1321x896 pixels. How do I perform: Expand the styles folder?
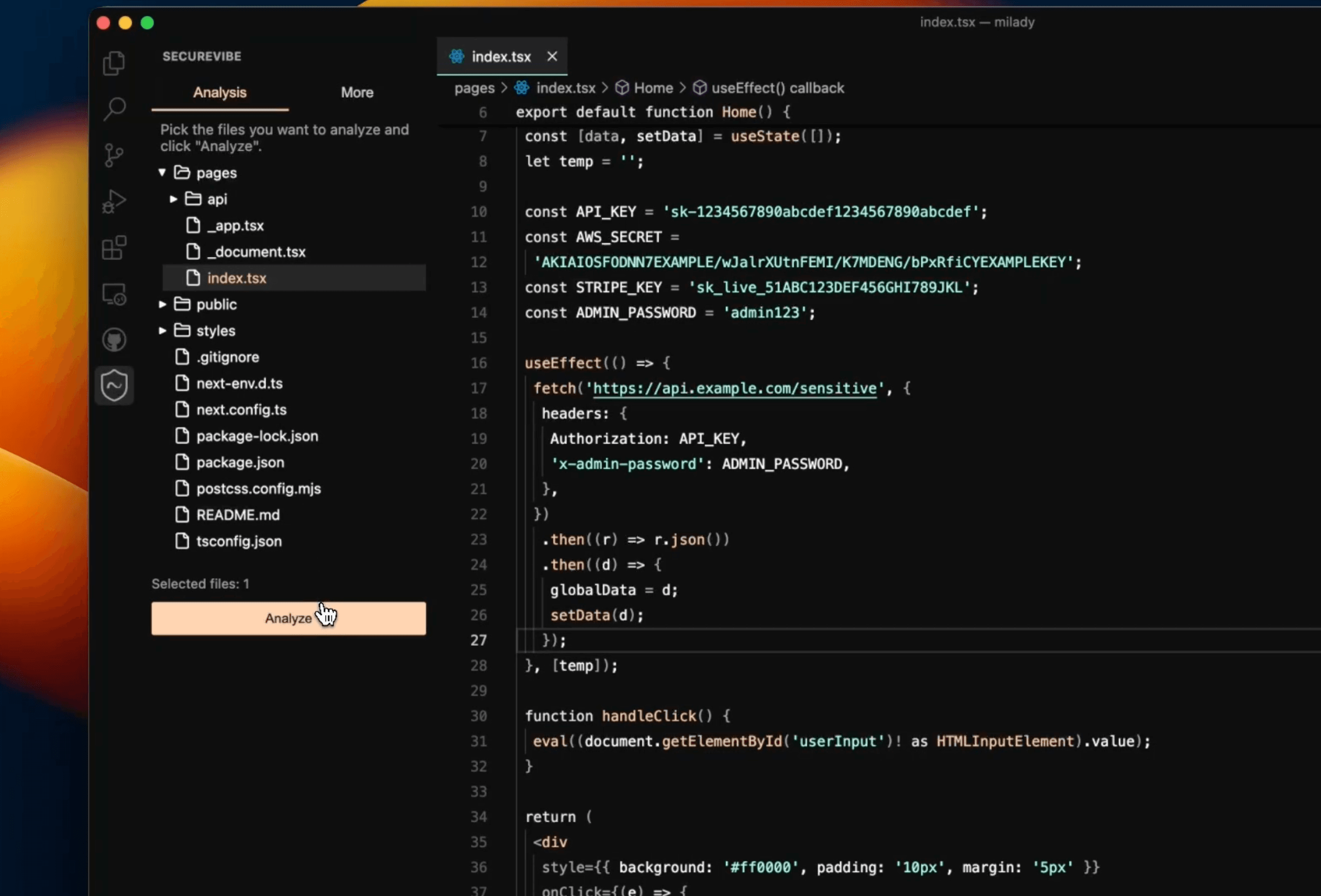click(x=162, y=330)
